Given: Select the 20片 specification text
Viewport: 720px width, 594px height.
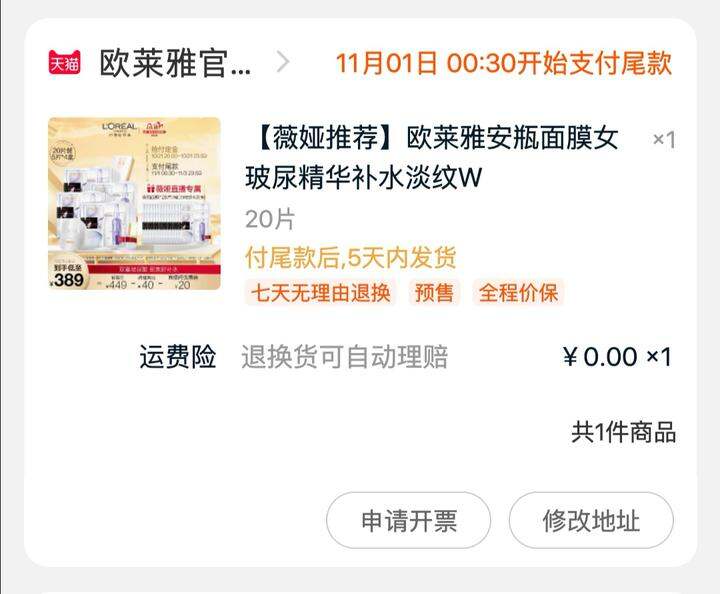Looking at the screenshot, I should 270,219.
